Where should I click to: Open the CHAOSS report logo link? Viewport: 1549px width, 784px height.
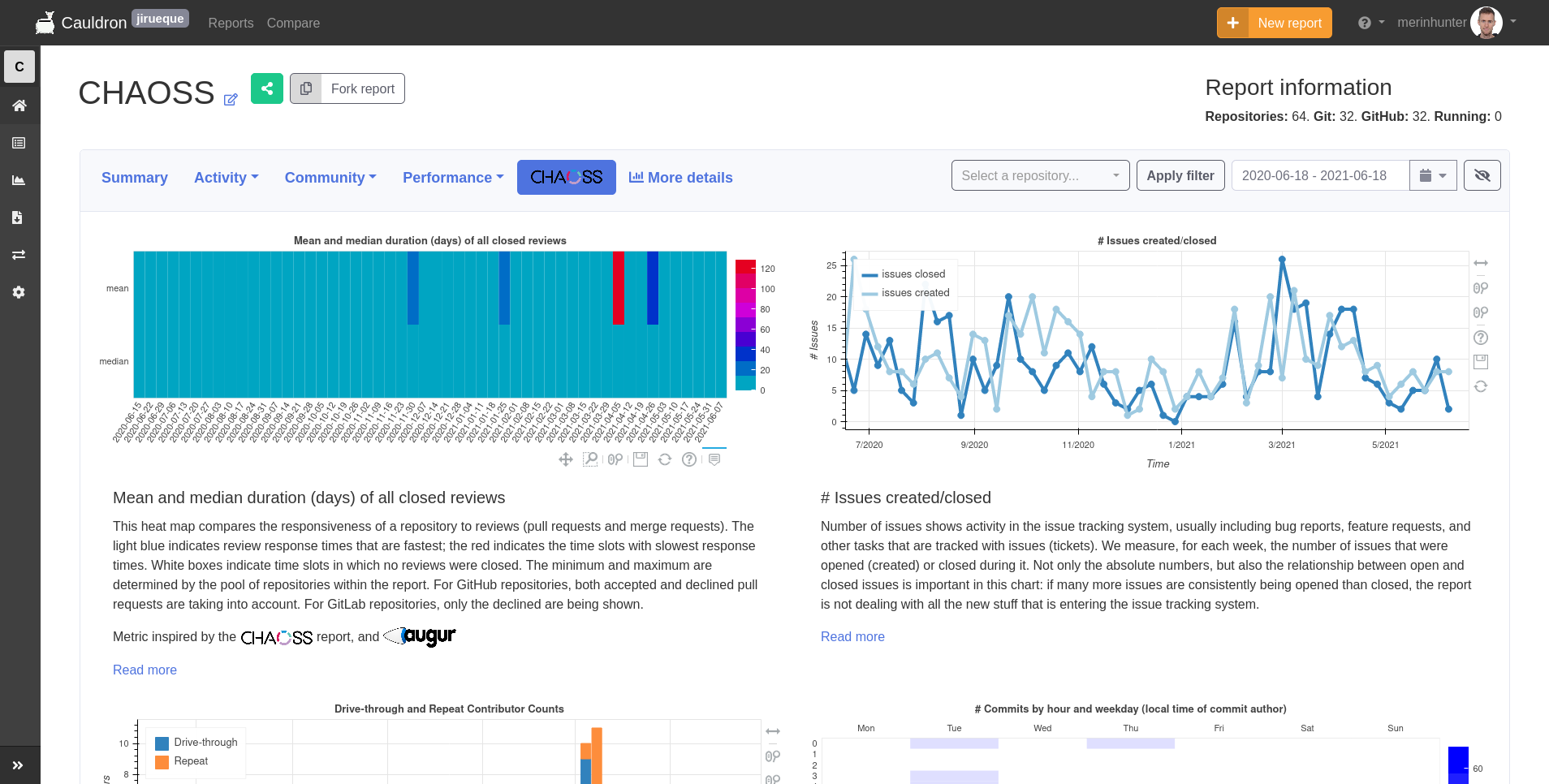click(277, 637)
